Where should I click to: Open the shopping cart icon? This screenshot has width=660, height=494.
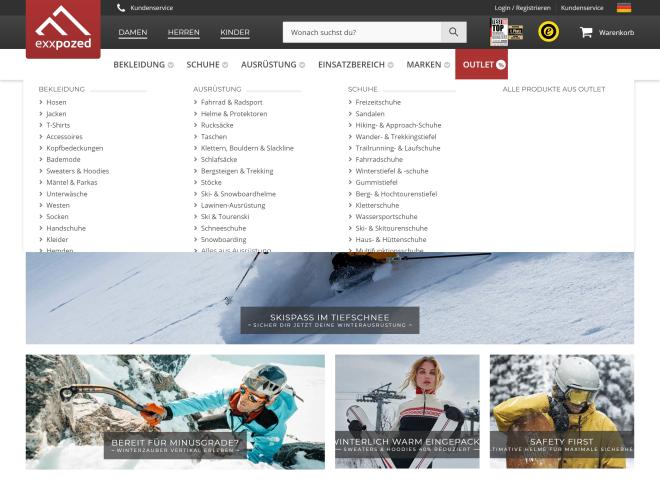586,32
